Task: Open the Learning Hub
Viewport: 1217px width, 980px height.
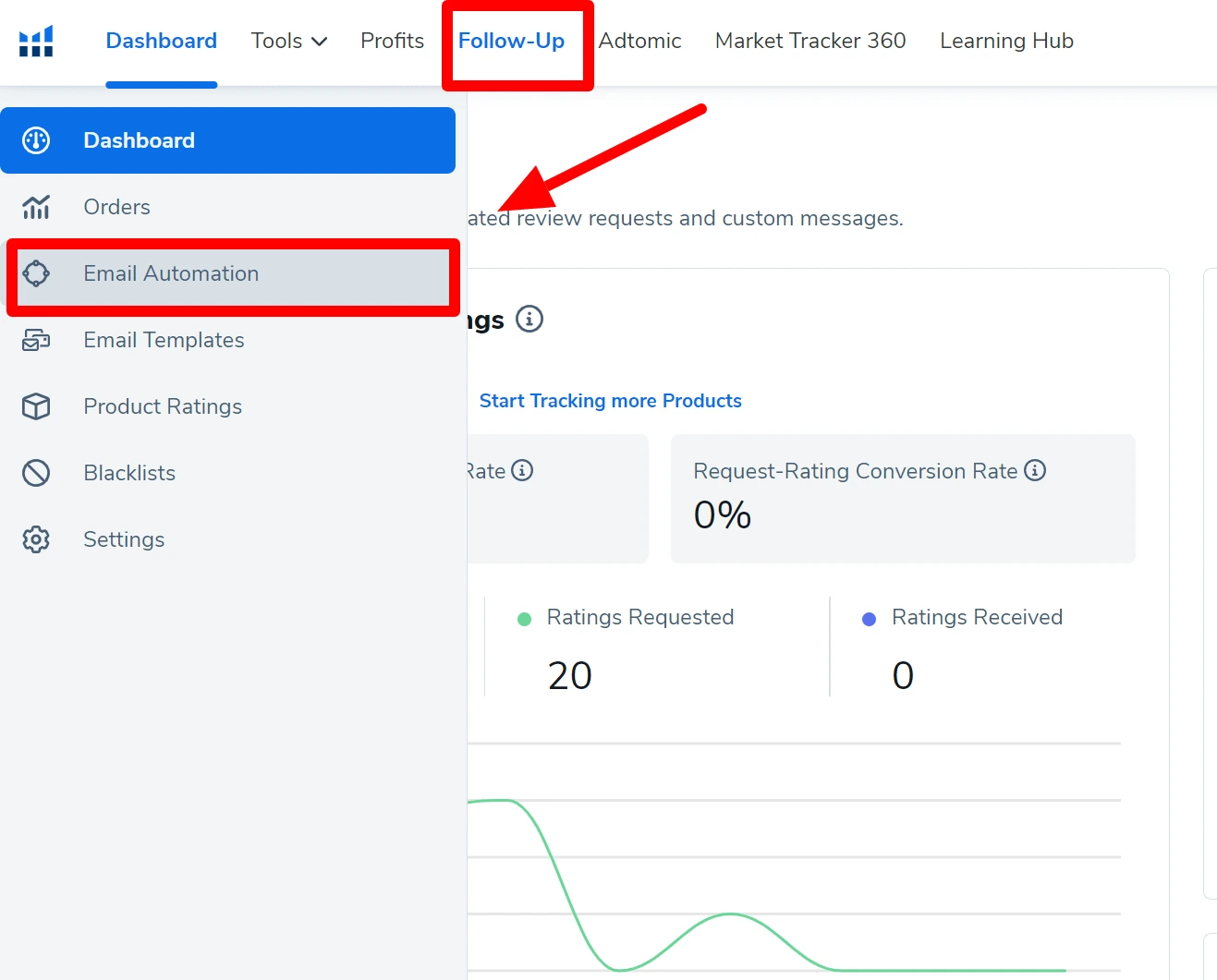Action: point(1006,41)
